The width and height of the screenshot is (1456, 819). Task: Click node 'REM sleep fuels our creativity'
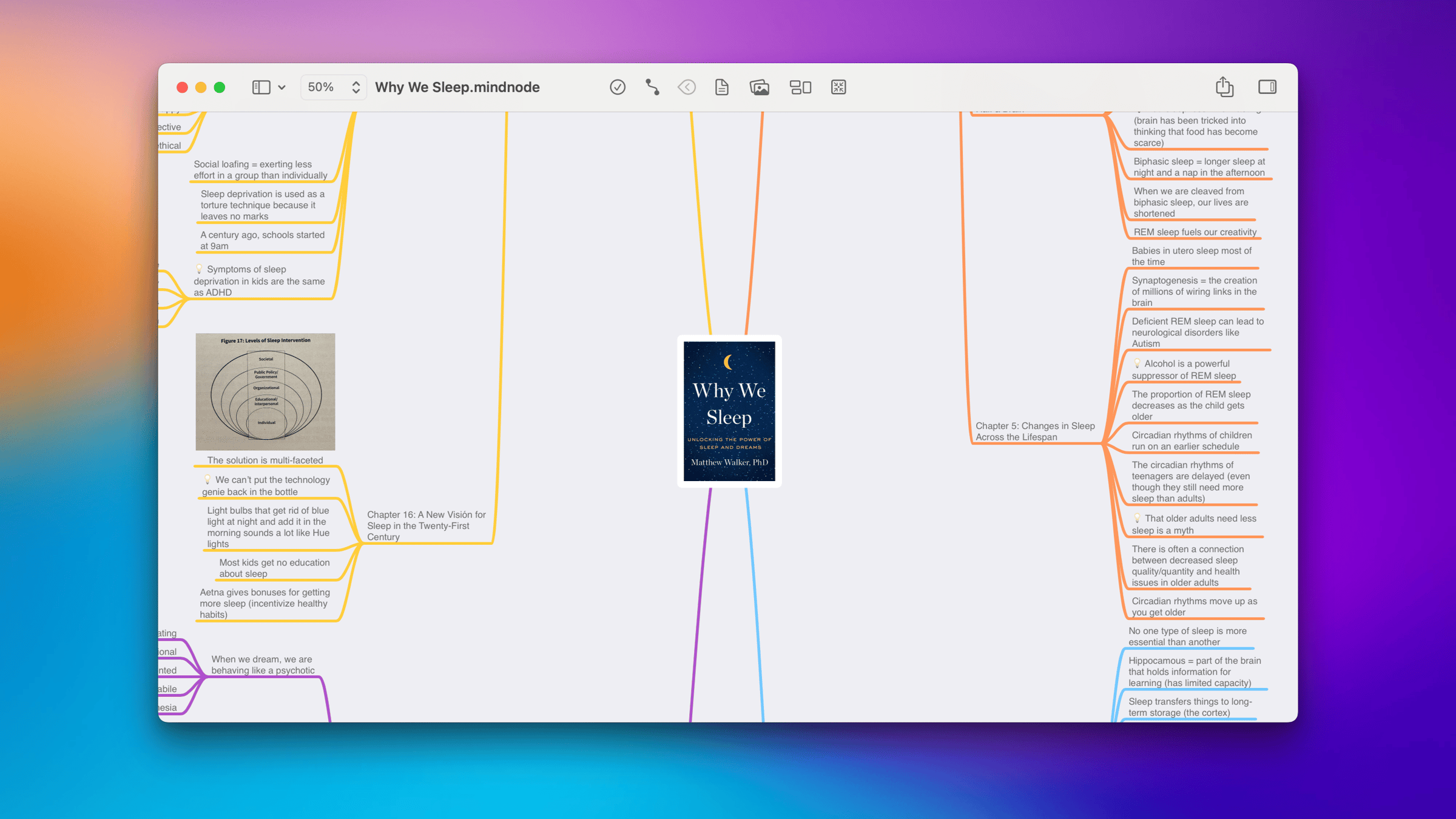1195,232
